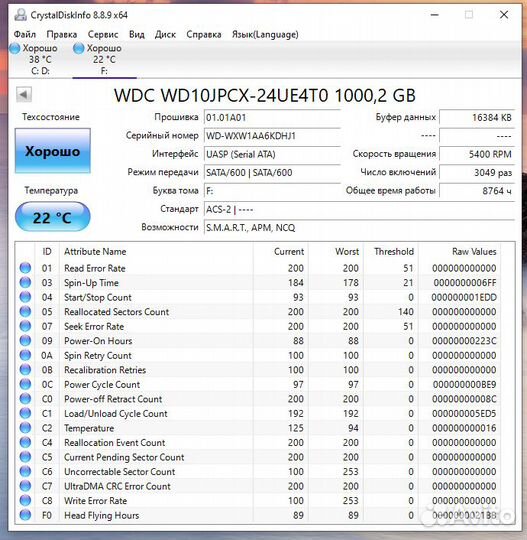Viewport: 527px width, 540px height.
Task: Click the 22 °C temperature button
Action: coord(53,217)
